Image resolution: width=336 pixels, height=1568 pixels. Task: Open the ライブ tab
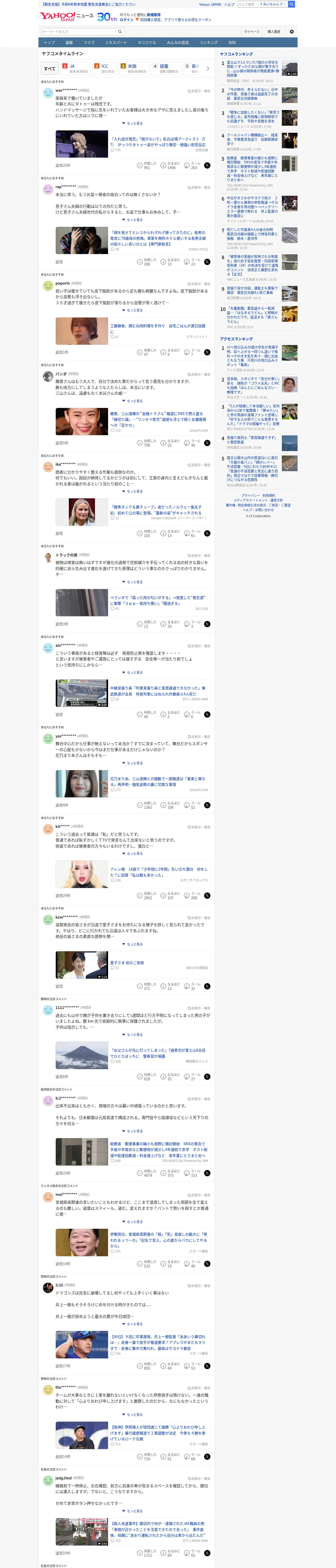tap(89, 43)
